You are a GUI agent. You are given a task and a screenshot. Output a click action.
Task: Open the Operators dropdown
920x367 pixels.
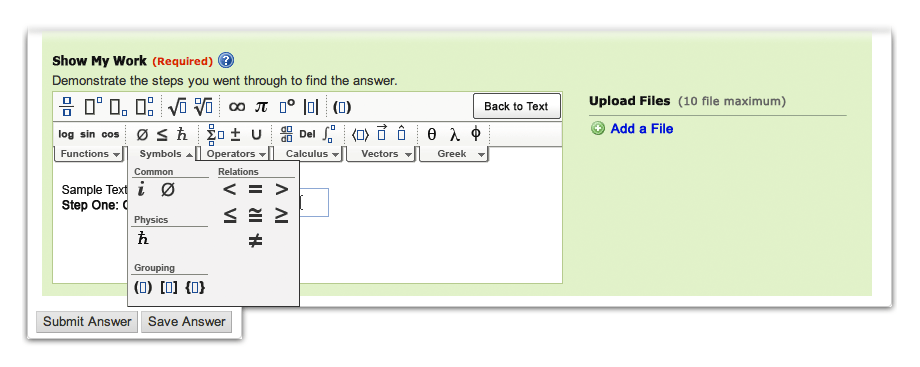(236, 154)
